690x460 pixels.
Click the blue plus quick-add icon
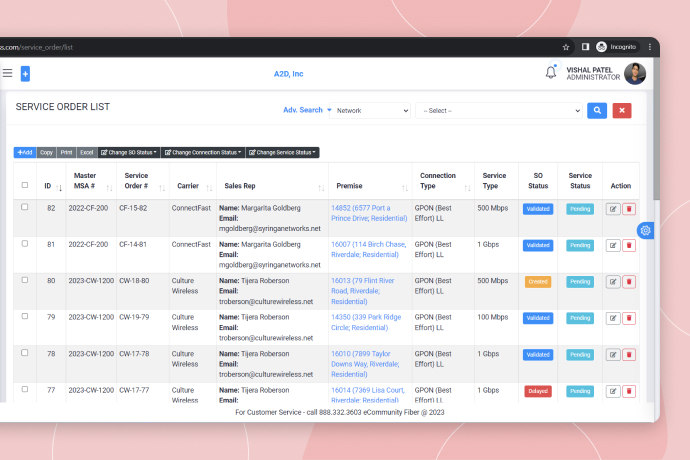tap(25, 74)
